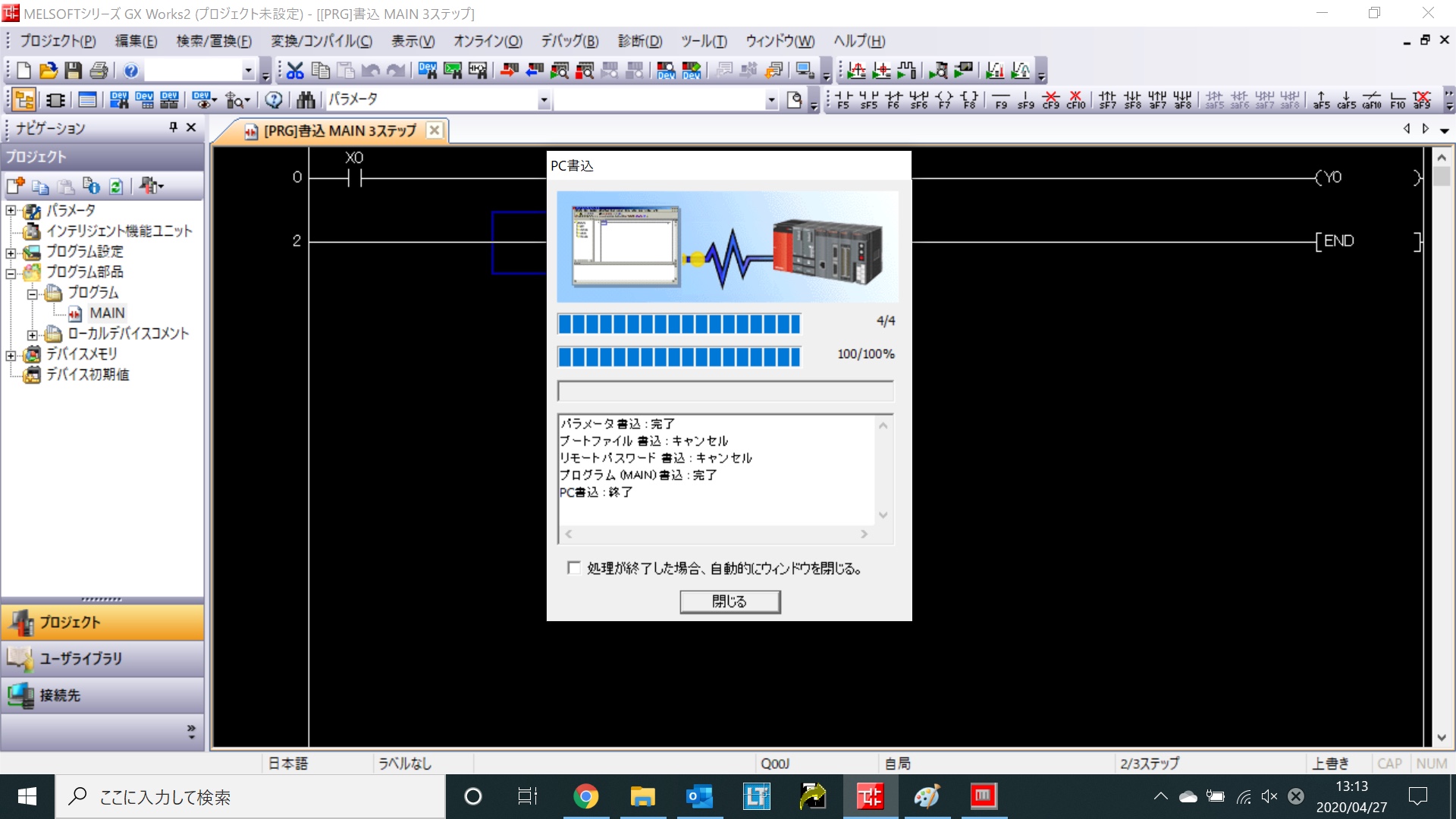Click the Stop monitoring icon

[585, 71]
